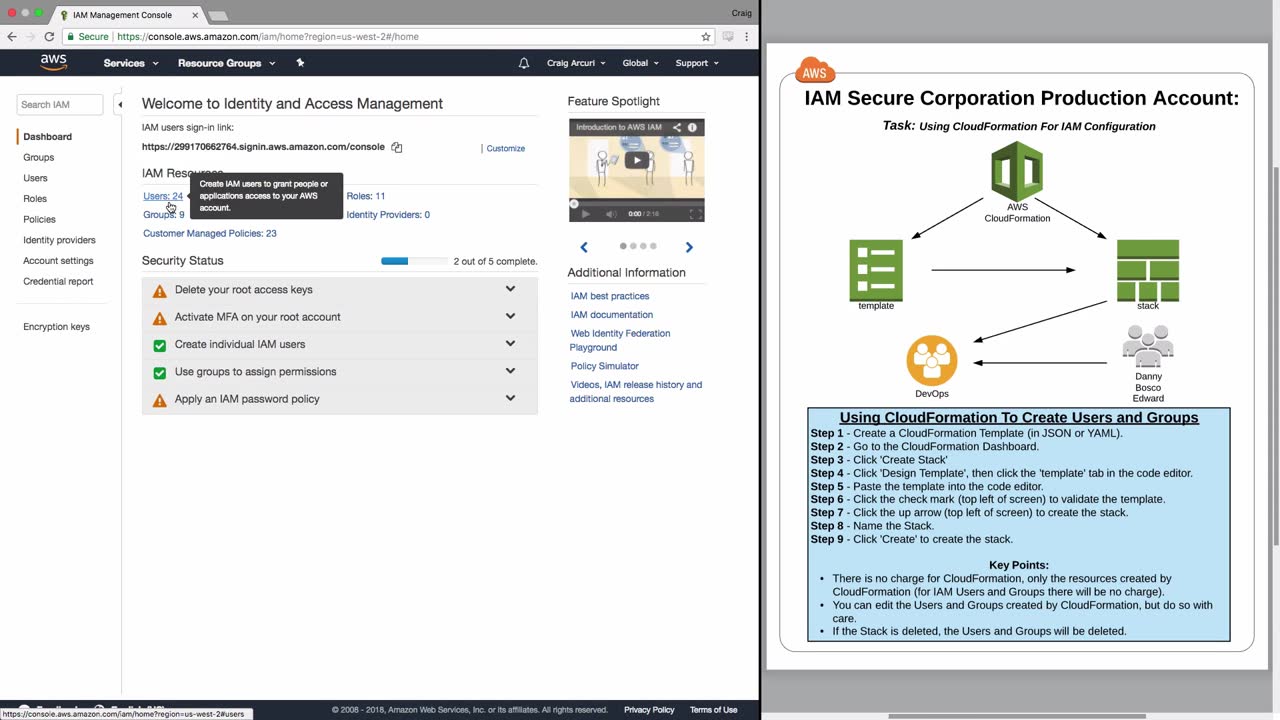Open Account settings in the sidebar
The image size is (1280, 720).
[x=59, y=261]
